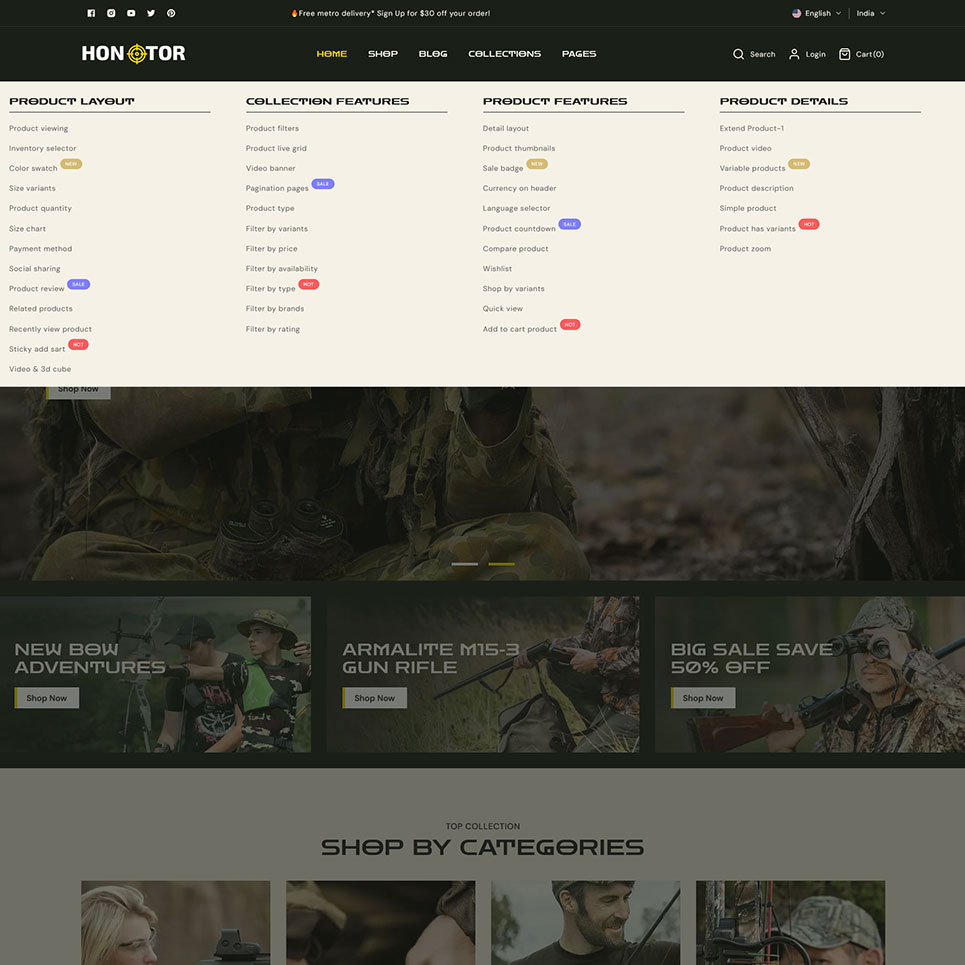Visit the YouTube channel icon
Viewport: 965px width, 965px height.
tap(131, 13)
